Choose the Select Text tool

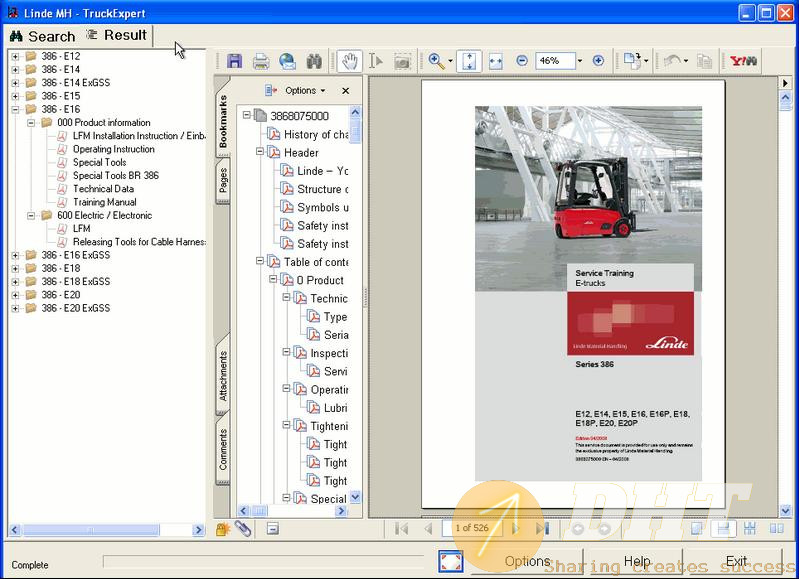tap(376, 61)
